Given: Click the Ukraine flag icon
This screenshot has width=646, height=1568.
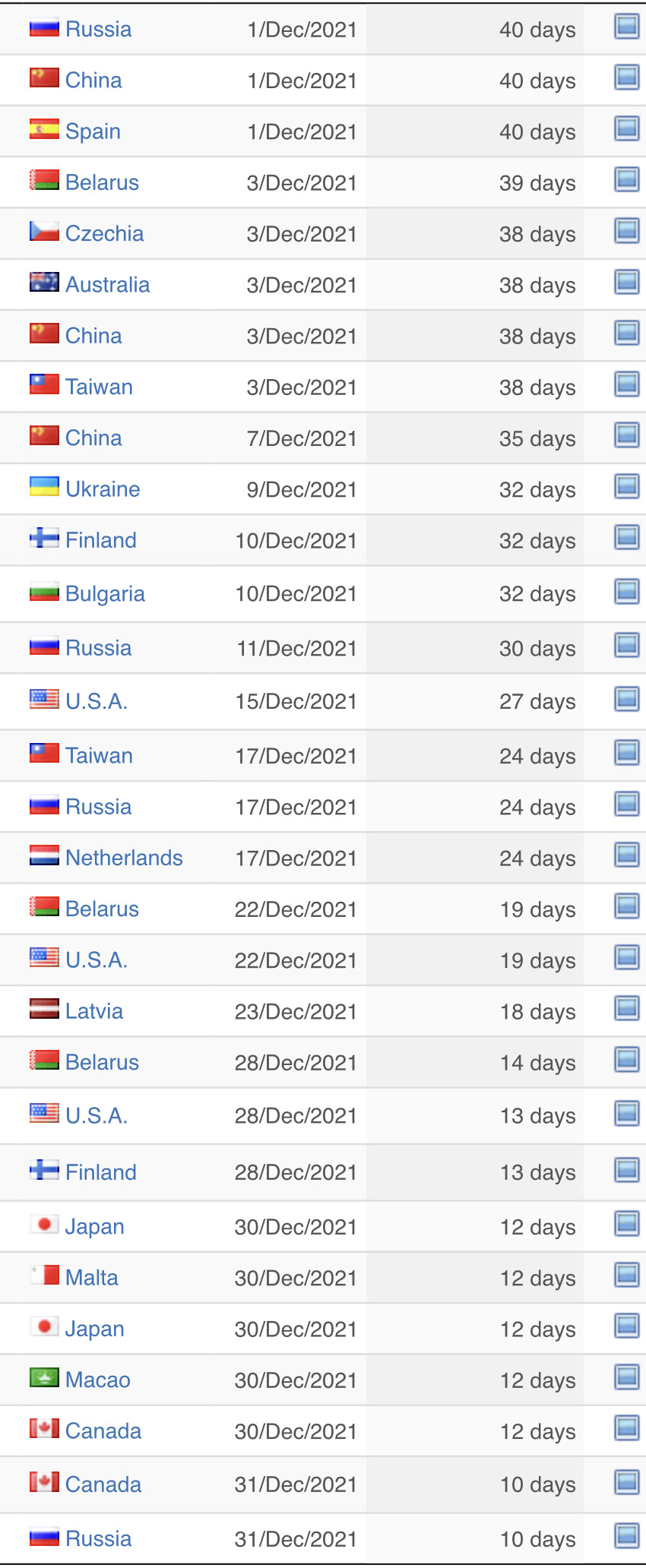Looking at the screenshot, I should pyautogui.click(x=44, y=486).
